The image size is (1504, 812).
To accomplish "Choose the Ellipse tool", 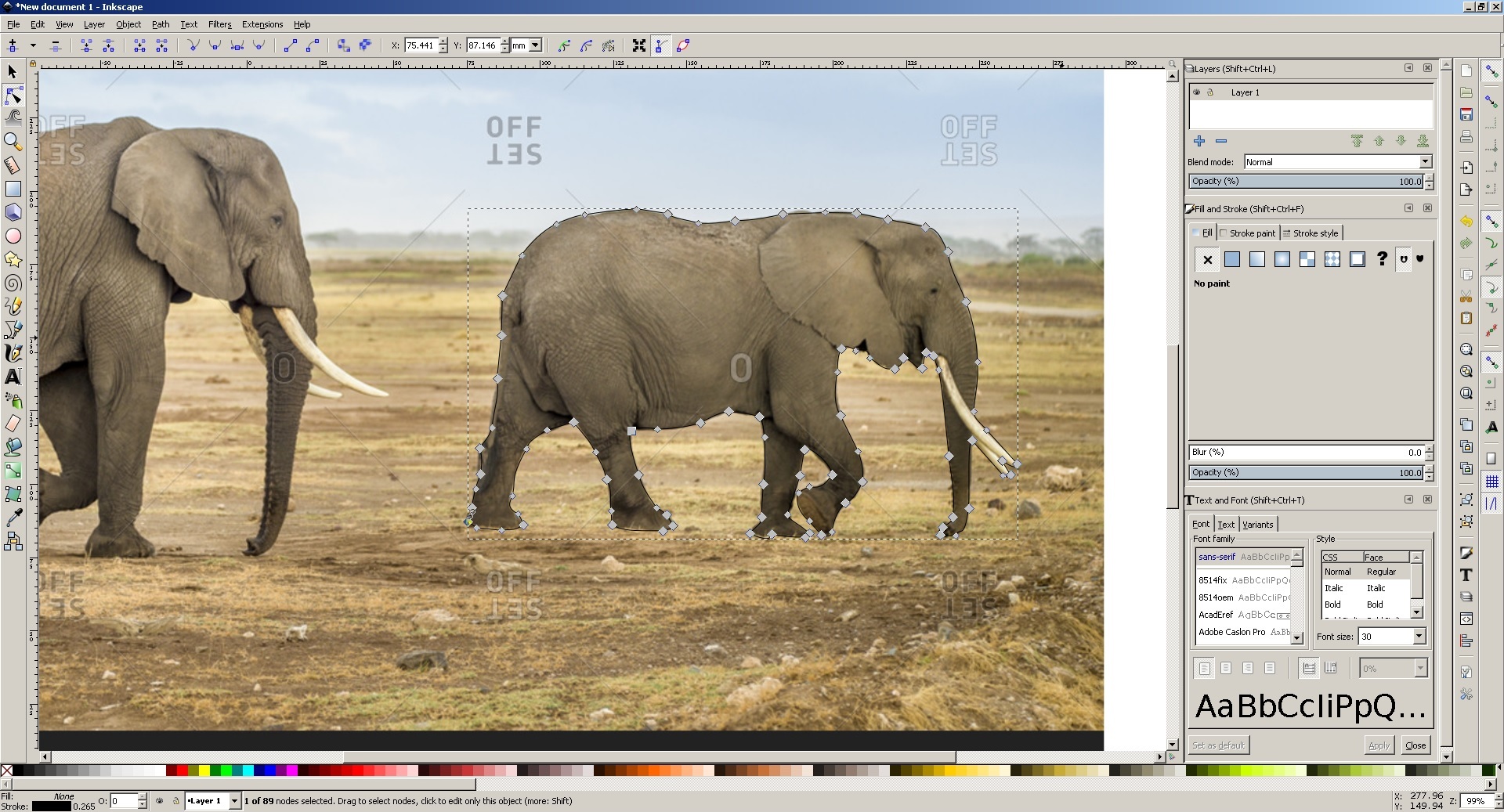I will tap(13, 236).
